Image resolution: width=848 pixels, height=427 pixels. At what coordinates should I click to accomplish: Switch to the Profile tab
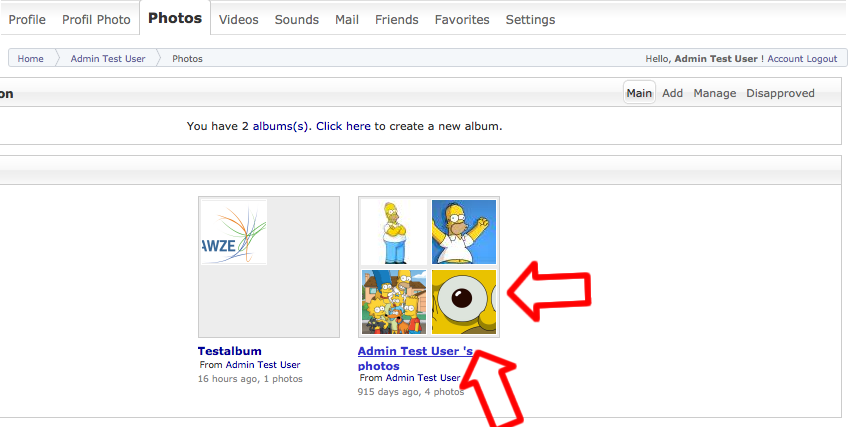27,19
